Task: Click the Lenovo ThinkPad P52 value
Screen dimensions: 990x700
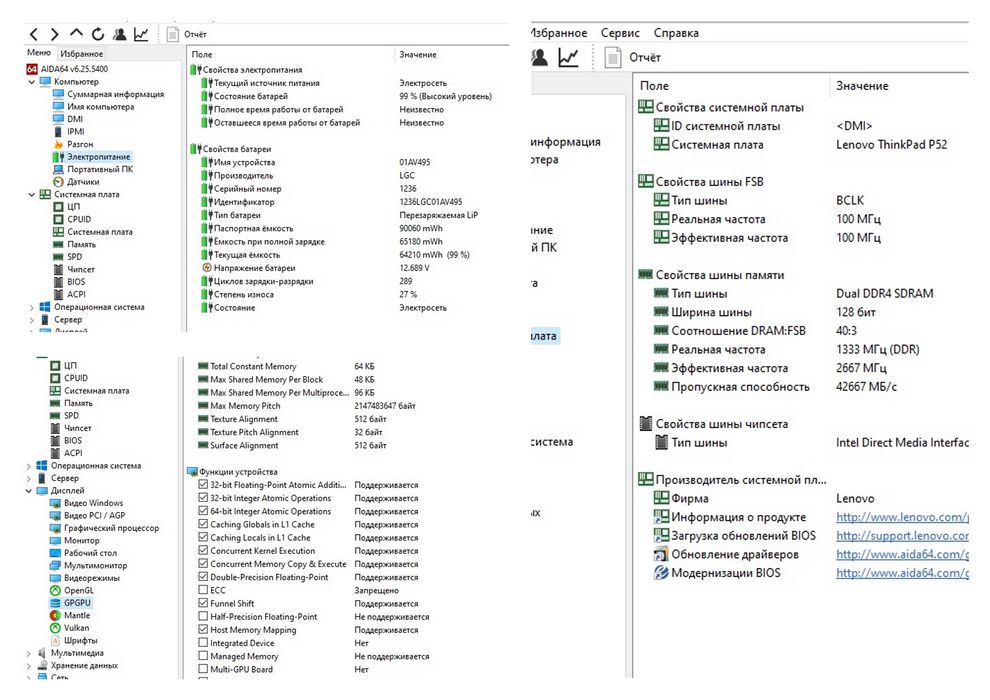Action: pyautogui.click(x=892, y=145)
